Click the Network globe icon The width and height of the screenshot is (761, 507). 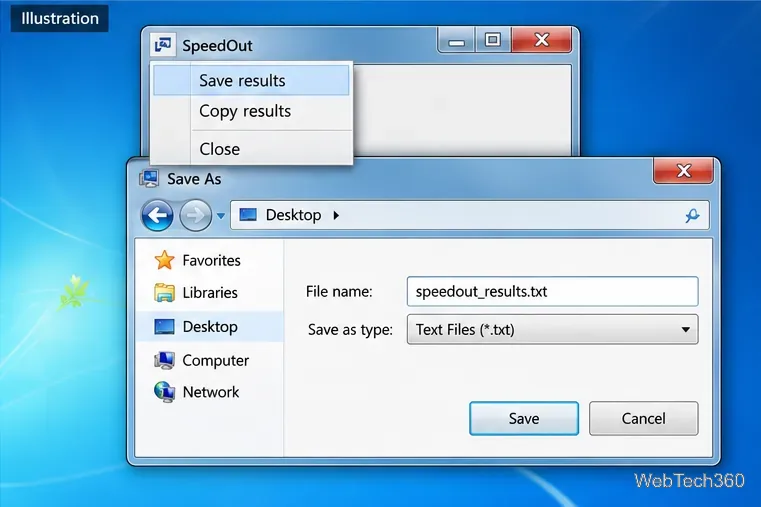[165, 392]
